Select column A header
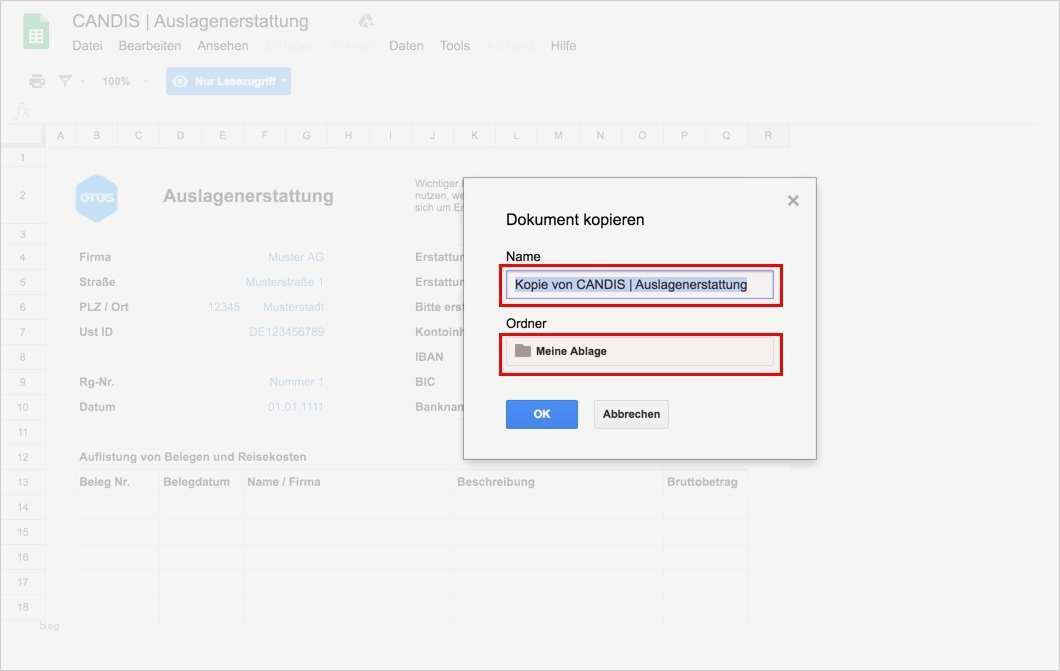Image resolution: width=1060 pixels, height=671 pixels. coord(60,135)
